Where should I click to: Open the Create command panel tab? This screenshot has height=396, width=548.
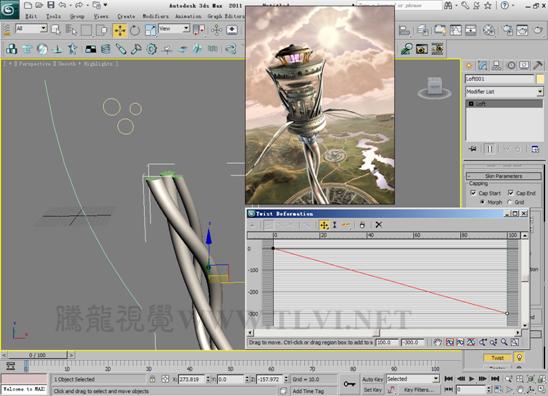[x=469, y=65]
